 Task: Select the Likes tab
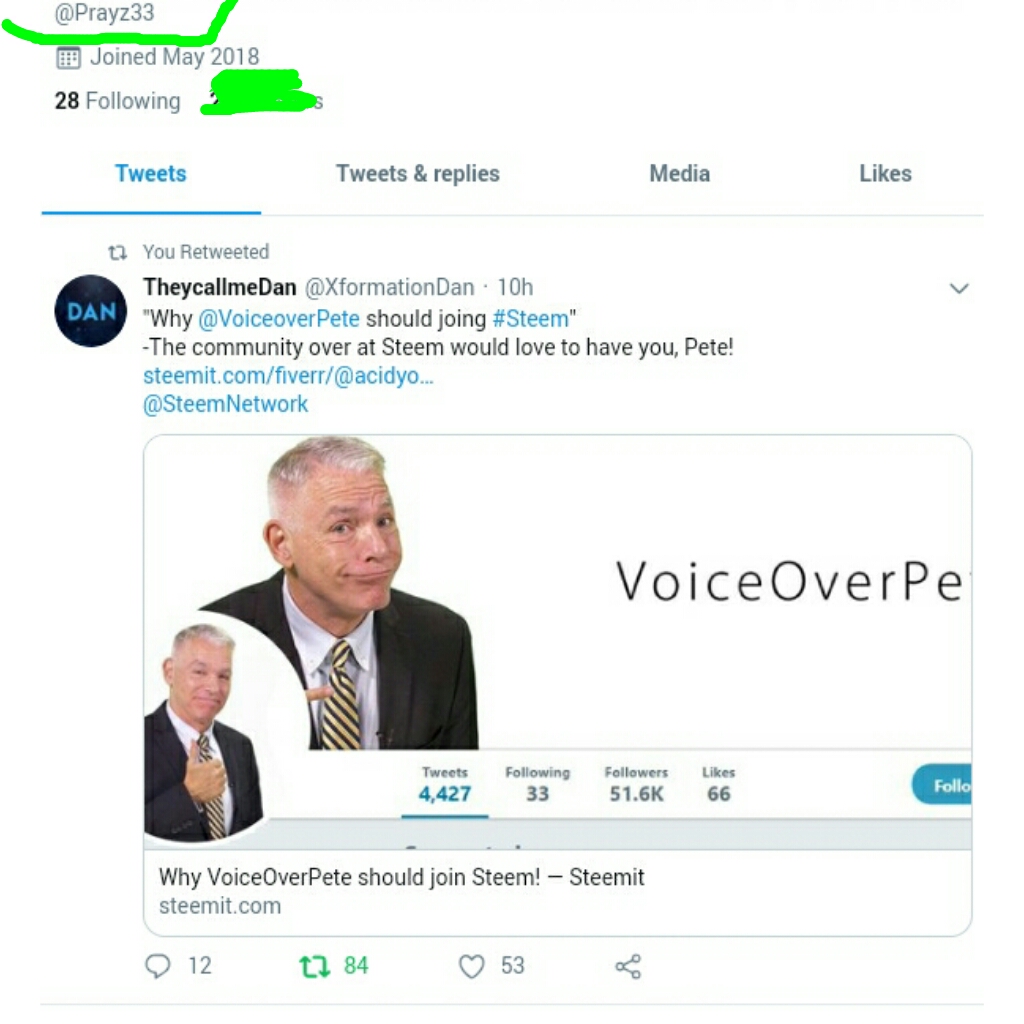pyautogui.click(x=886, y=174)
